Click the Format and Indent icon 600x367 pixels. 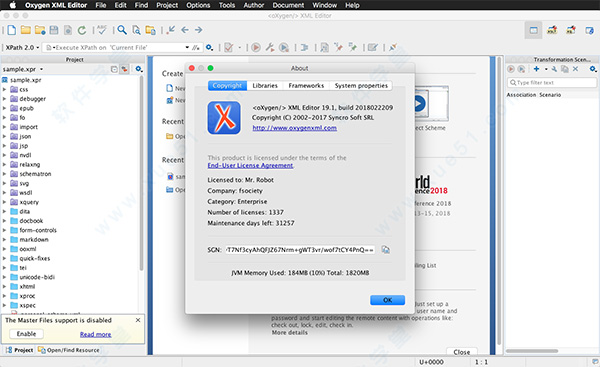point(305,47)
